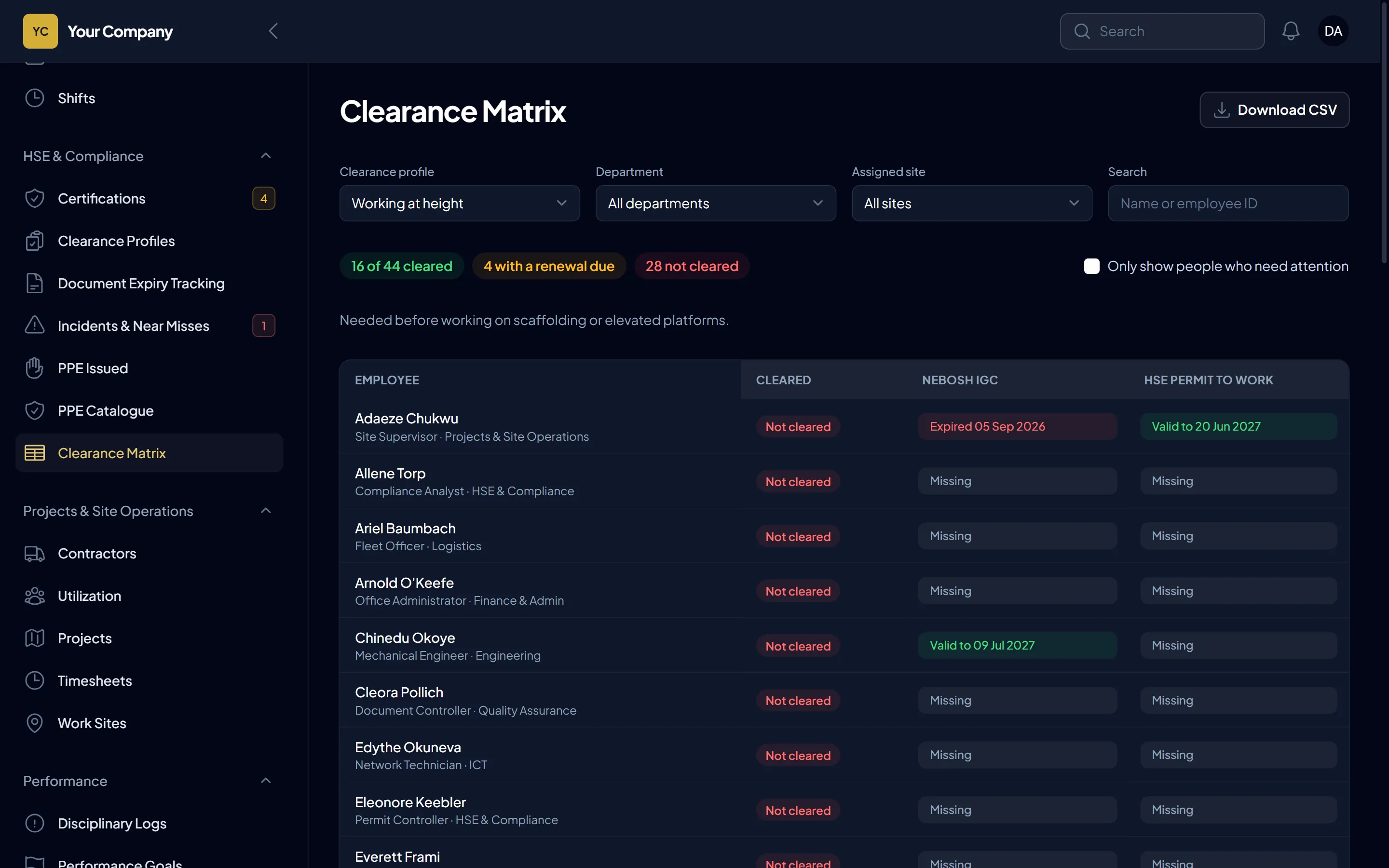Image resolution: width=1389 pixels, height=868 pixels.
Task: Click the Clearance Profiles clipboard icon
Action: (x=34, y=241)
